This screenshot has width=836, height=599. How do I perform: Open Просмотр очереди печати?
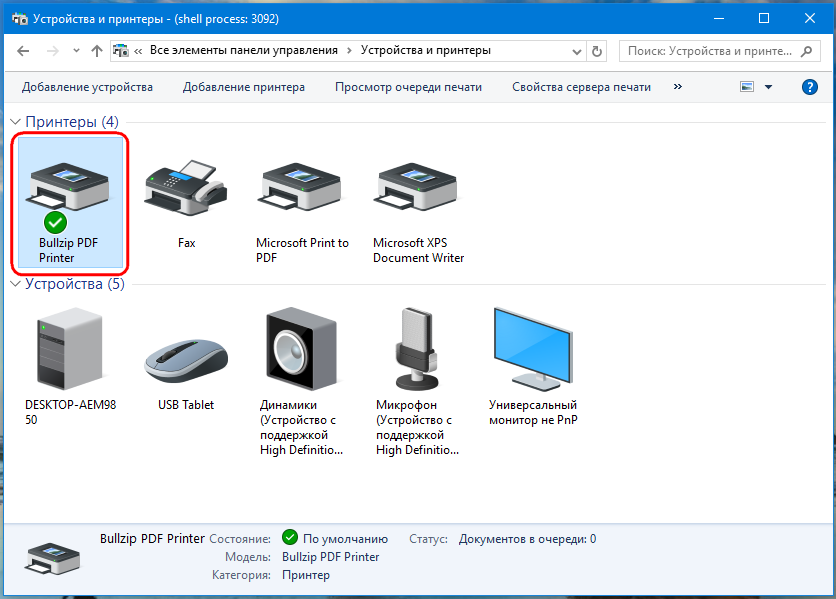pos(408,87)
